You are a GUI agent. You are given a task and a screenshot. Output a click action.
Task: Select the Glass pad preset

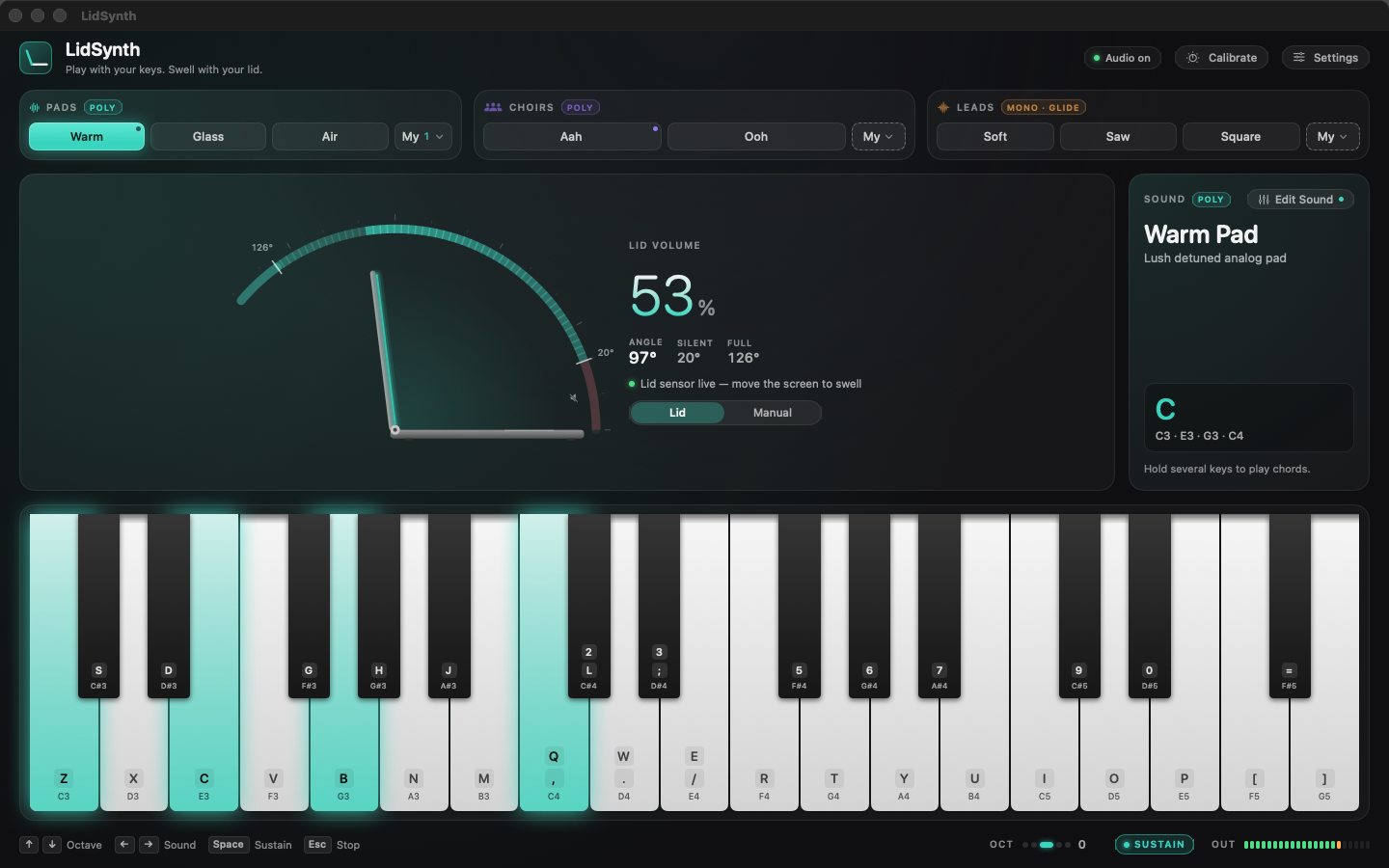tap(208, 137)
